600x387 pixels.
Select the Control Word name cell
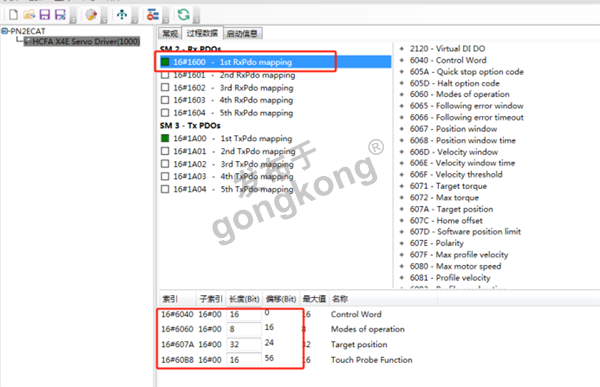(x=356, y=314)
